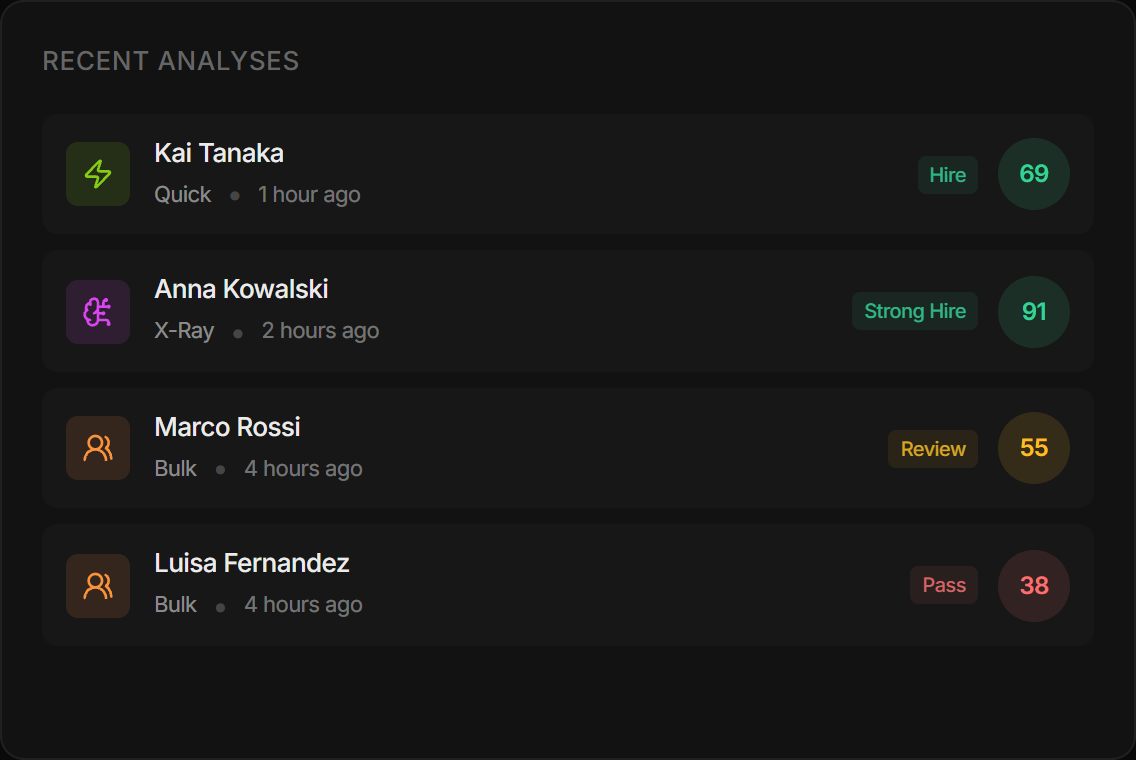1136x760 pixels.
Task: Click the '2 hours ago' timestamp
Action: (320, 331)
